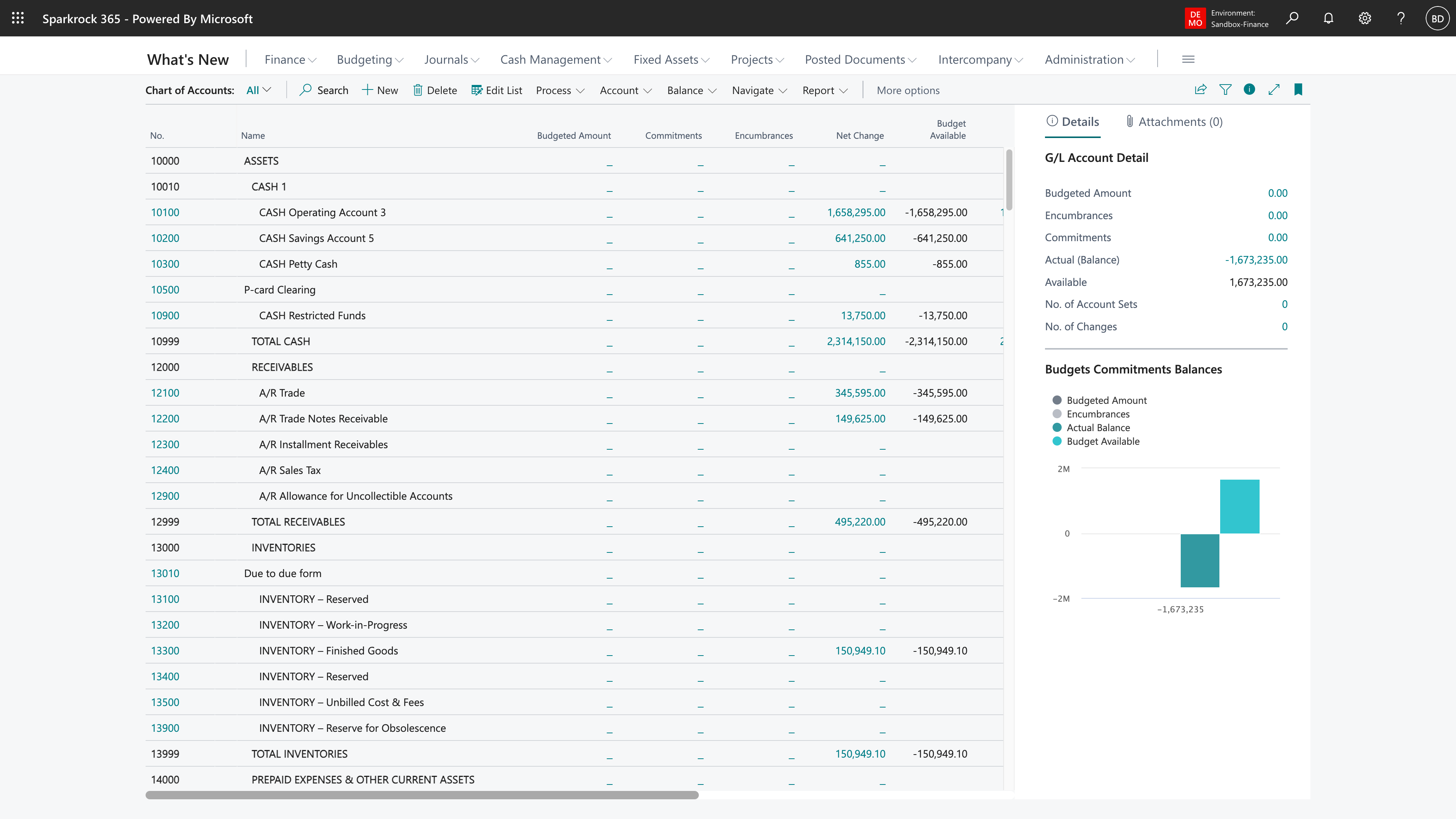The width and height of the screenshot is (1456, 819).
Task: Toggle Actual Balance legend series
Action: point(1098,427)
